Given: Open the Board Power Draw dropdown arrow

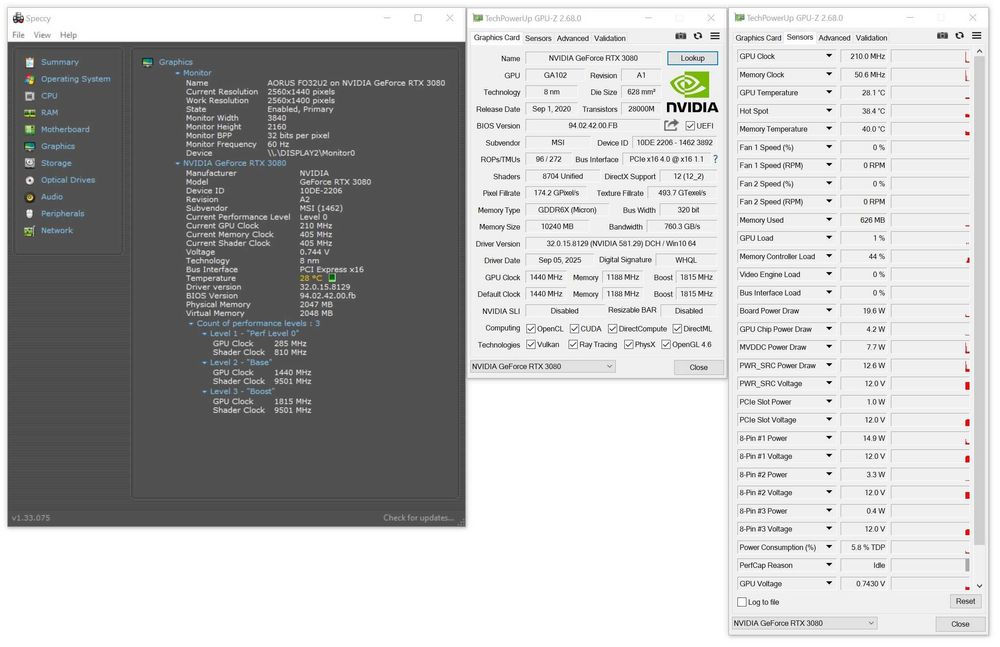Looking at the screenshot, I should [829, 311].
